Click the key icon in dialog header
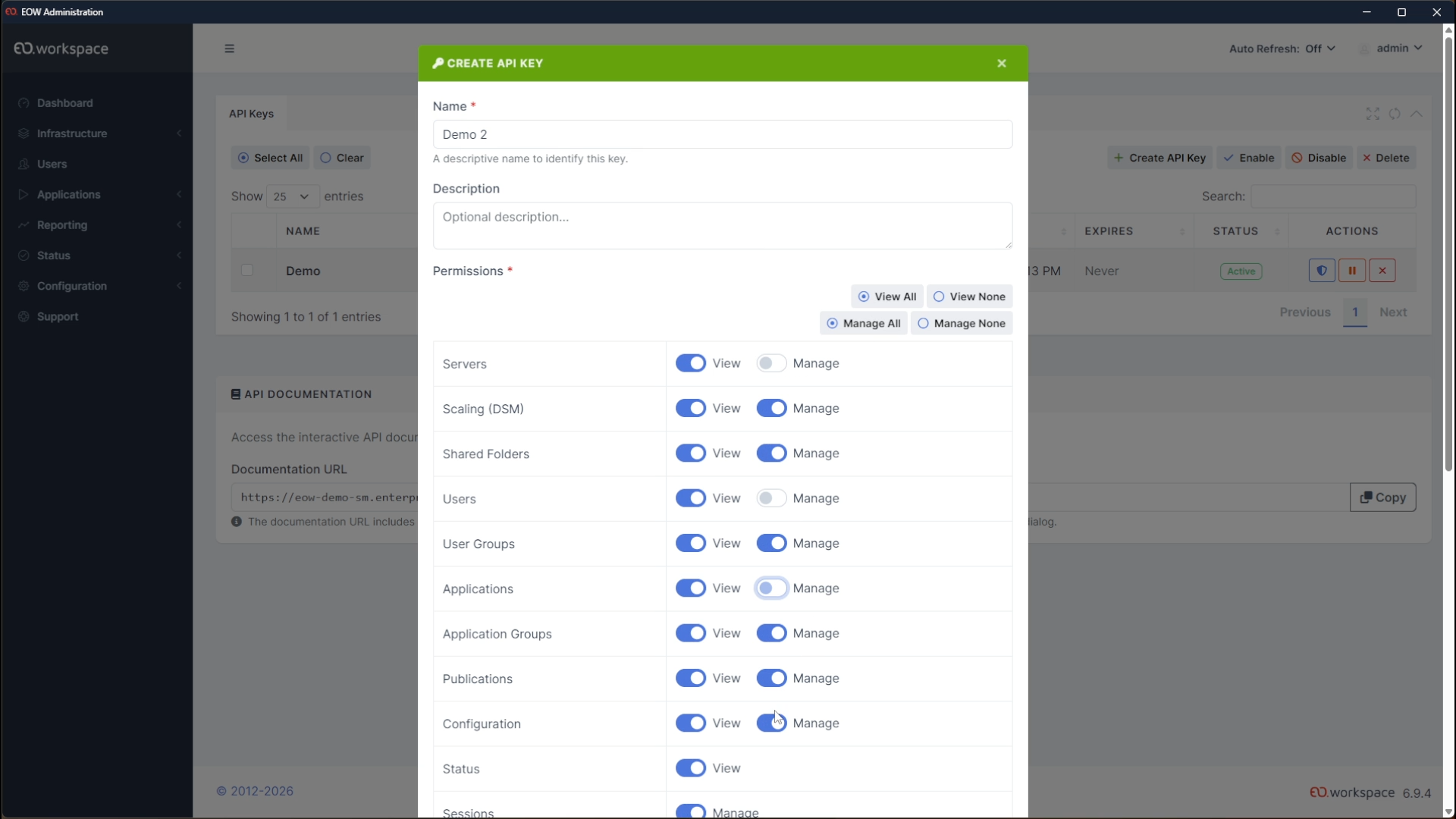Screen dimensions: 1456x819 pos(438,63)
